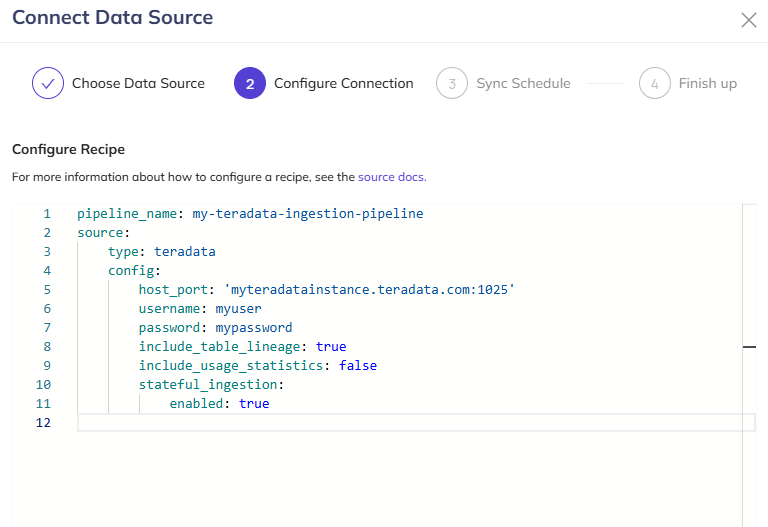Click pipeline name value my-teradata-ingestion-pipeline

coord(308,214)
